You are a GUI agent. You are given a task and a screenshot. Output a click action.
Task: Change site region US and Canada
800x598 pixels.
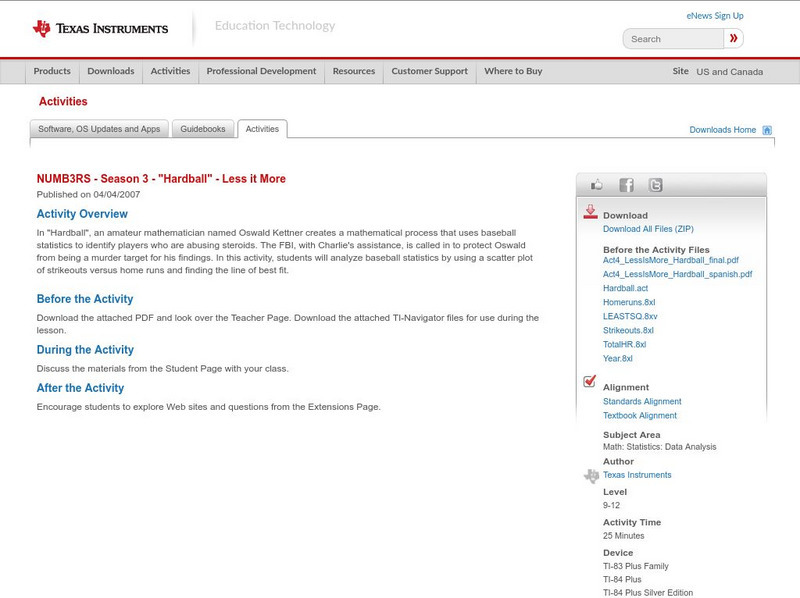(x=730, y=72)
